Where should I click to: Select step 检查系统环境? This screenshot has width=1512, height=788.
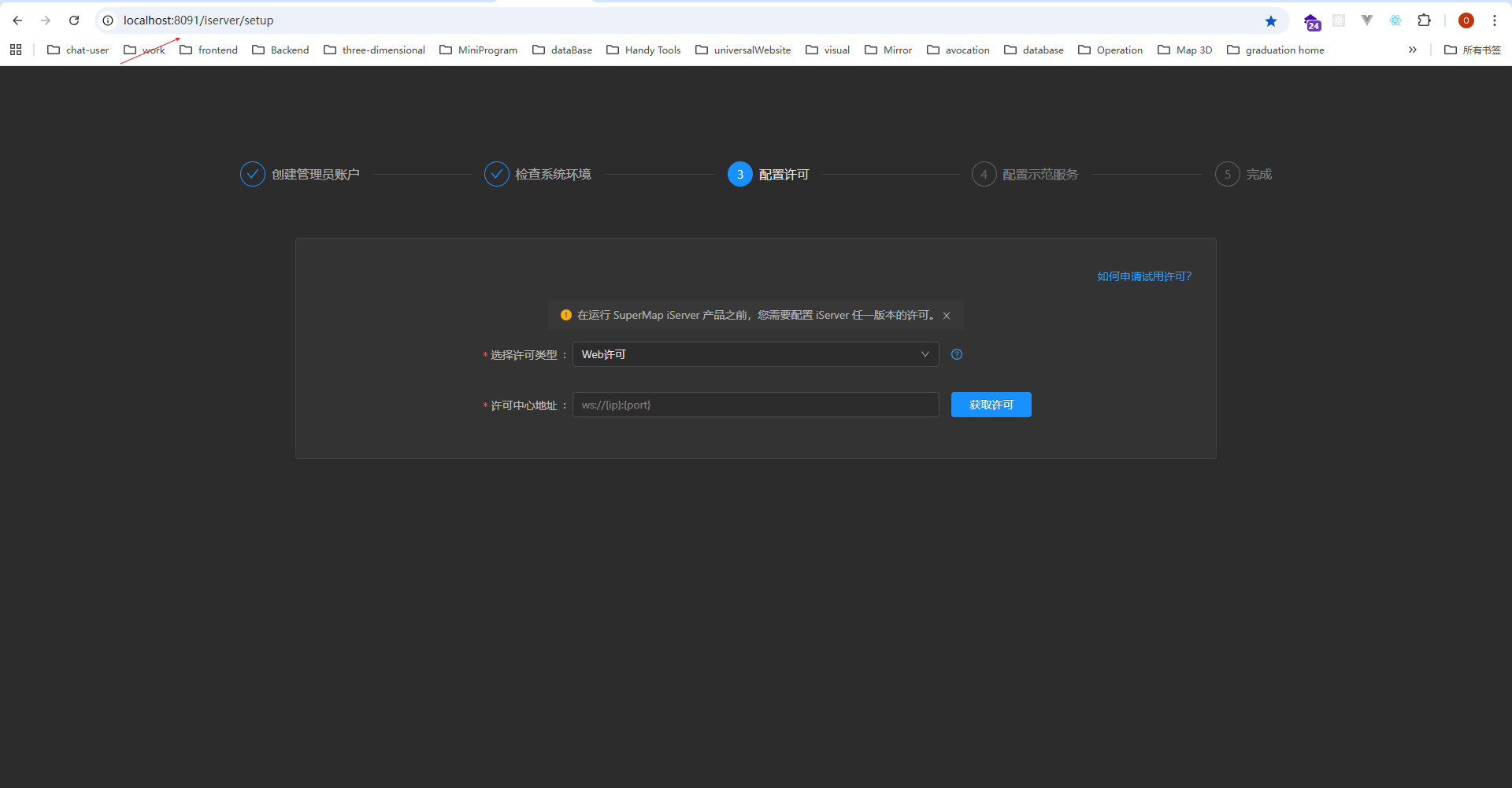[x=538, y=174]
